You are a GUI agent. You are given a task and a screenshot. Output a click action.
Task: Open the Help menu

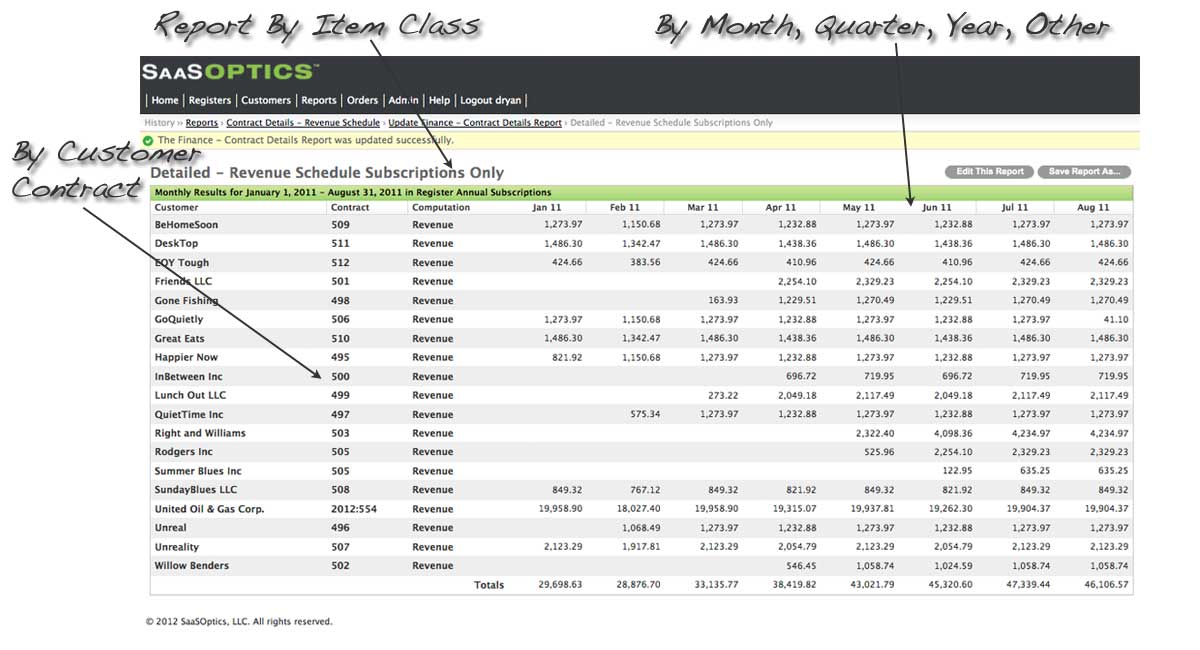tap(439, 100)
